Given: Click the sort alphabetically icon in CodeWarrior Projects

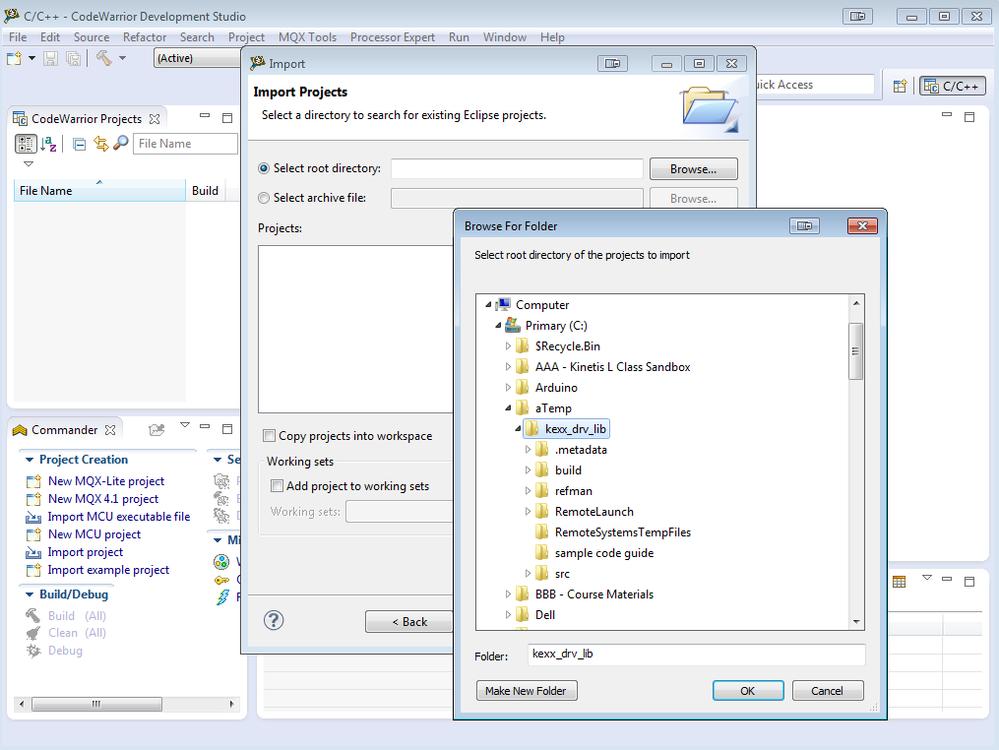Looking at the screenshot, I should pos(48,144).
